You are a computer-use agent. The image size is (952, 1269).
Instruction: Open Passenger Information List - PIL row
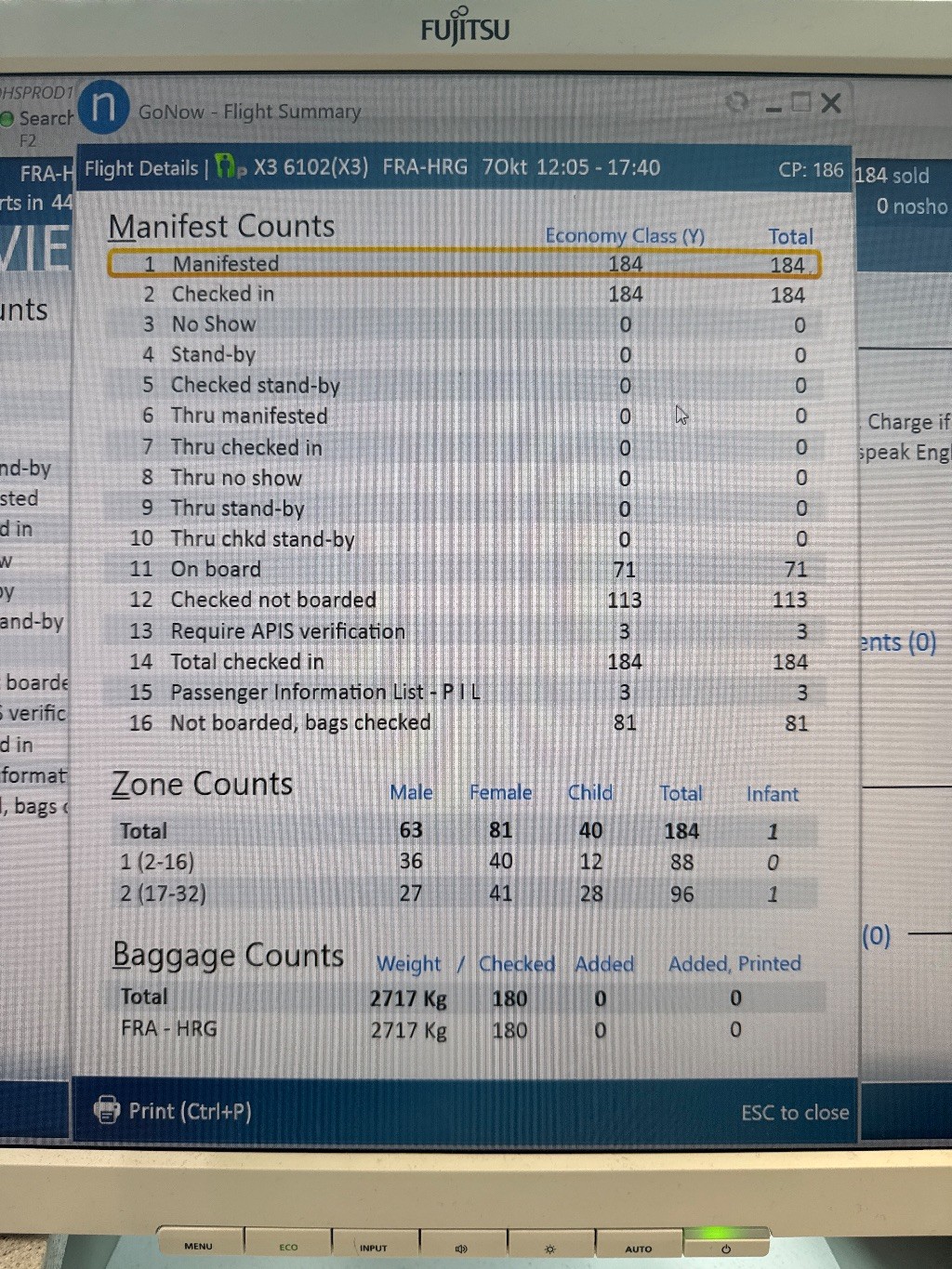[x=463, y=693]
